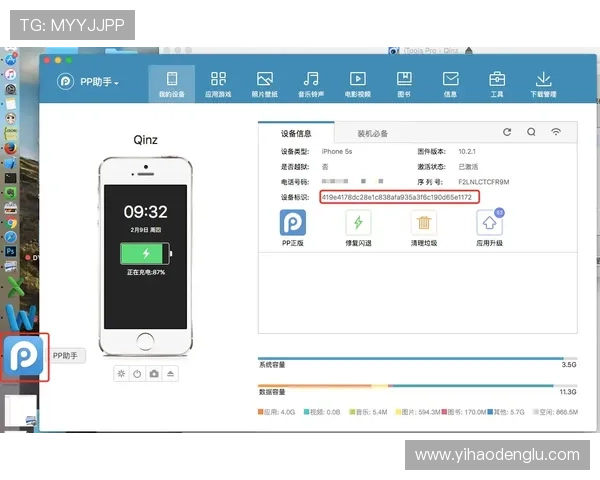Open the 下载管理 download manager
Image resolution: width=600 pixels, height=480 pixels.
point(543,84)
